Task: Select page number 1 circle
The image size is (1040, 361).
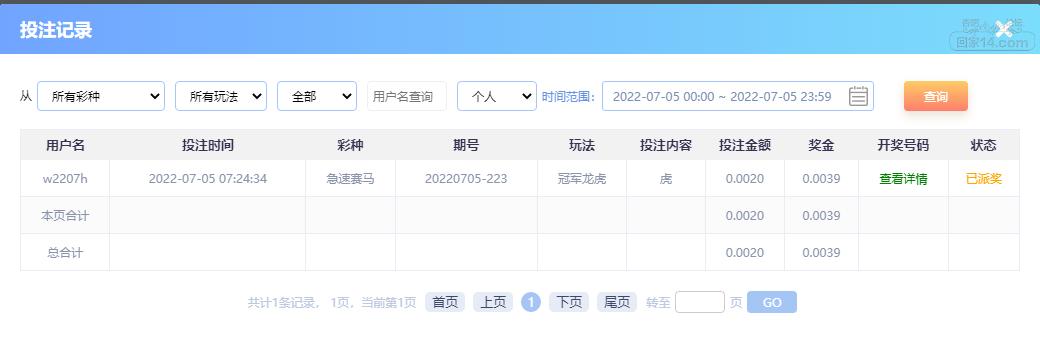Action: [531, 303]
